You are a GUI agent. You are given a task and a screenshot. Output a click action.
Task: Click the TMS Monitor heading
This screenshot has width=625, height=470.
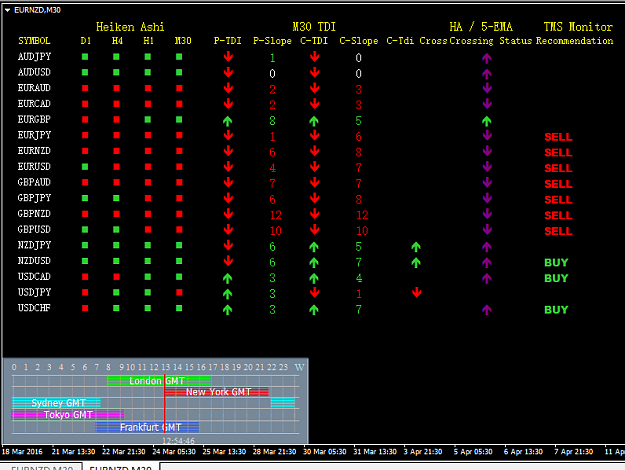pyautogui.click(x=578, y=27)
